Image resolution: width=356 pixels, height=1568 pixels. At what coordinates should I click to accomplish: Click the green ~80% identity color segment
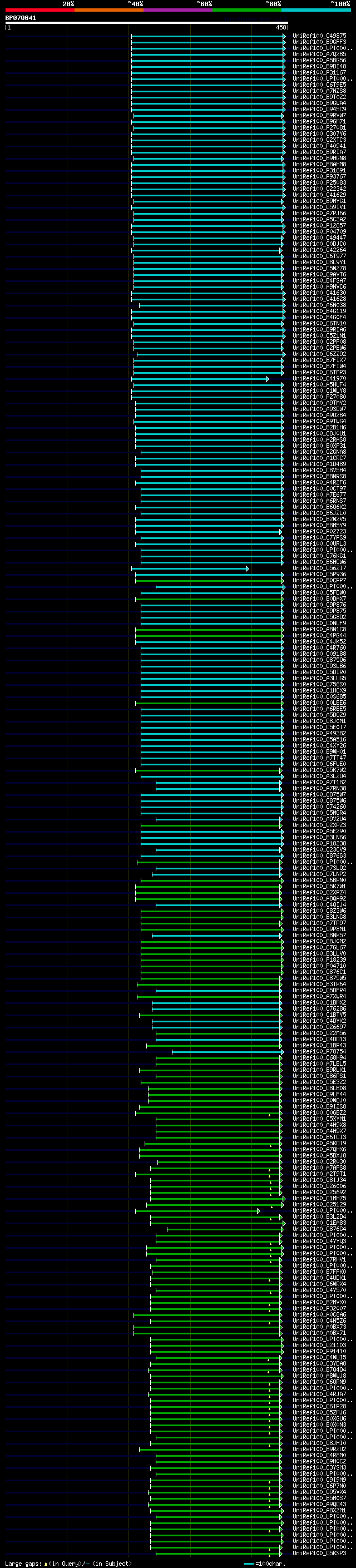pyautogui.click(x=247, y=11)
